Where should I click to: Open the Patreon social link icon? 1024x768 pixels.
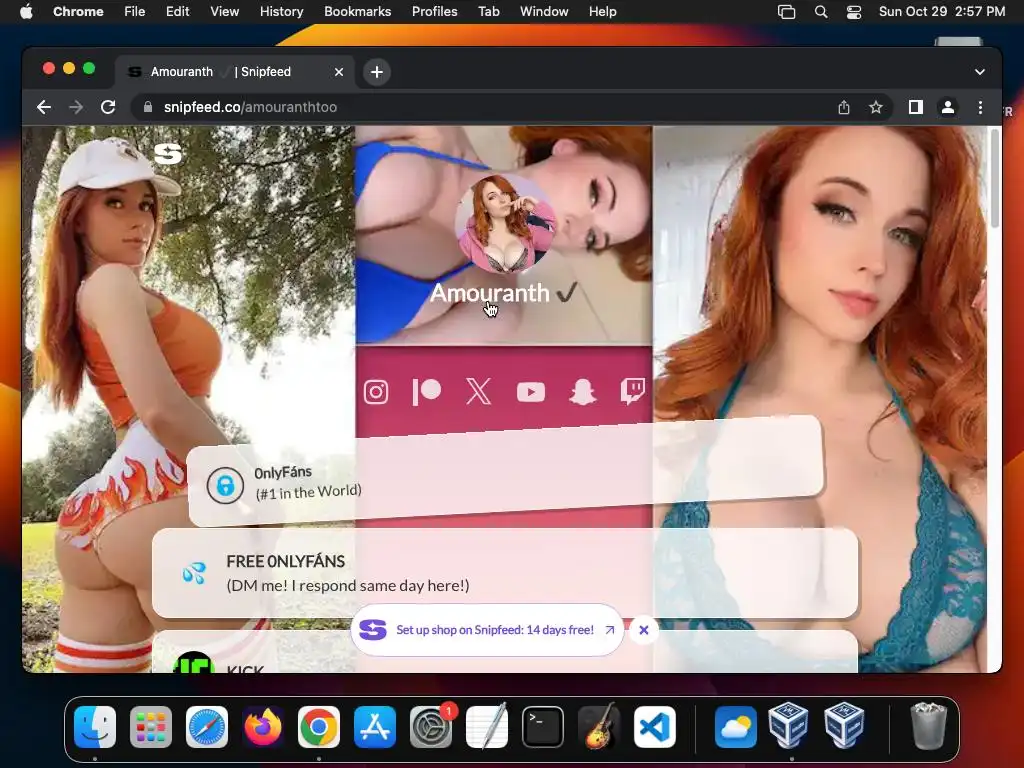tap(427, 392)
